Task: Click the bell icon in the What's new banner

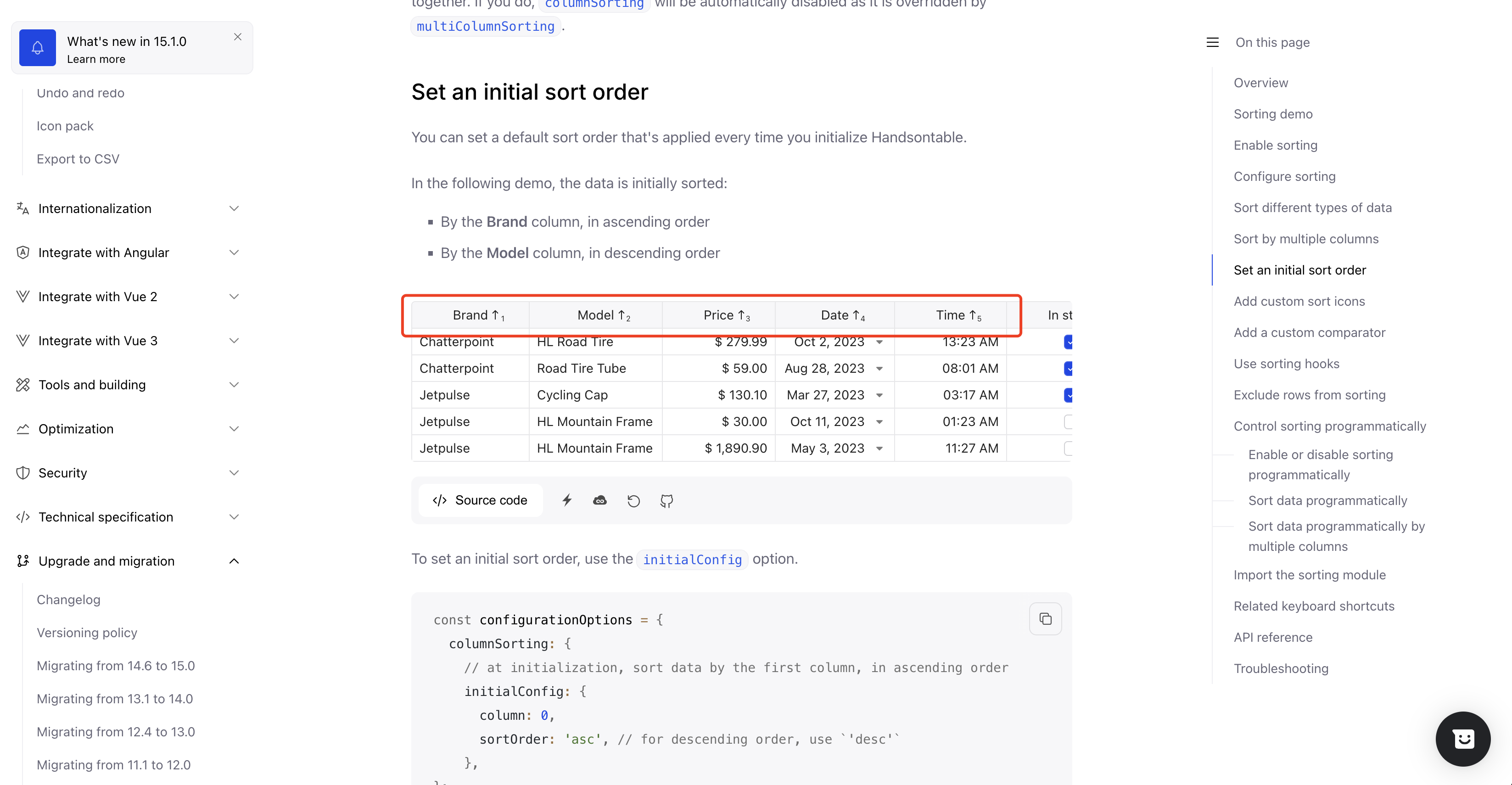Action: pos(37,48)
